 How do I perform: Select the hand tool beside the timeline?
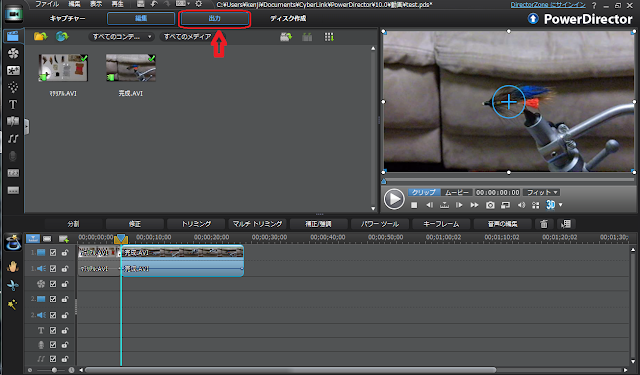coord(13,267)
